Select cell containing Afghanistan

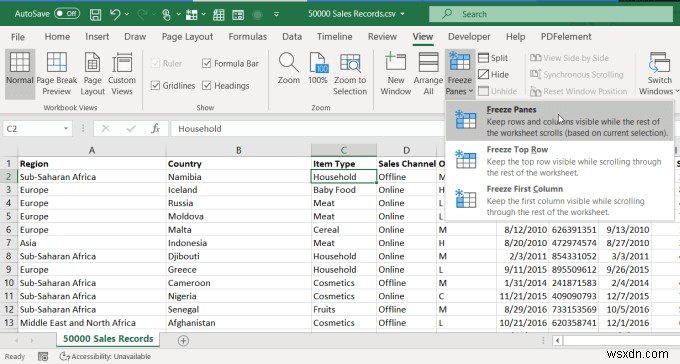pos(239,323)
